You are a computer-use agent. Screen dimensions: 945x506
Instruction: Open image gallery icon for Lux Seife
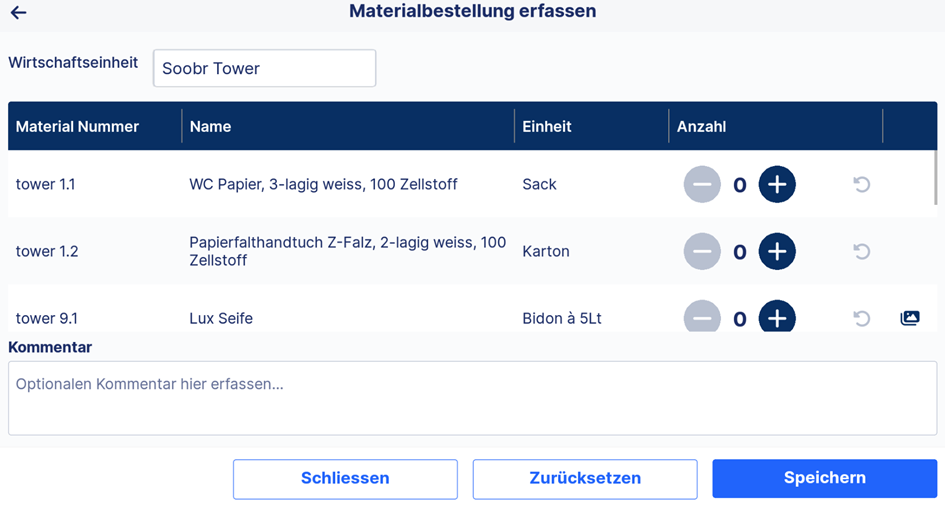coord(910,318)
